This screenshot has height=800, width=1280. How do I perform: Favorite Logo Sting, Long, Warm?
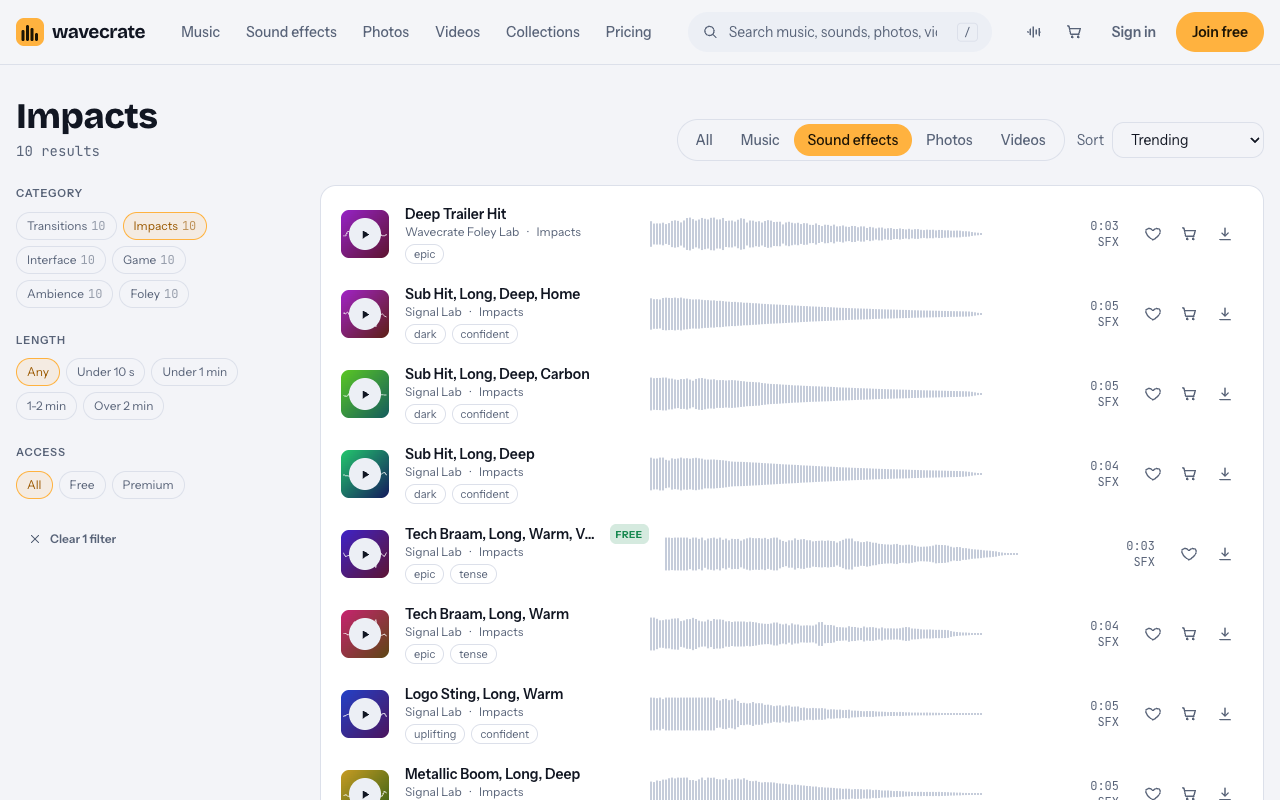[1153, 714]
